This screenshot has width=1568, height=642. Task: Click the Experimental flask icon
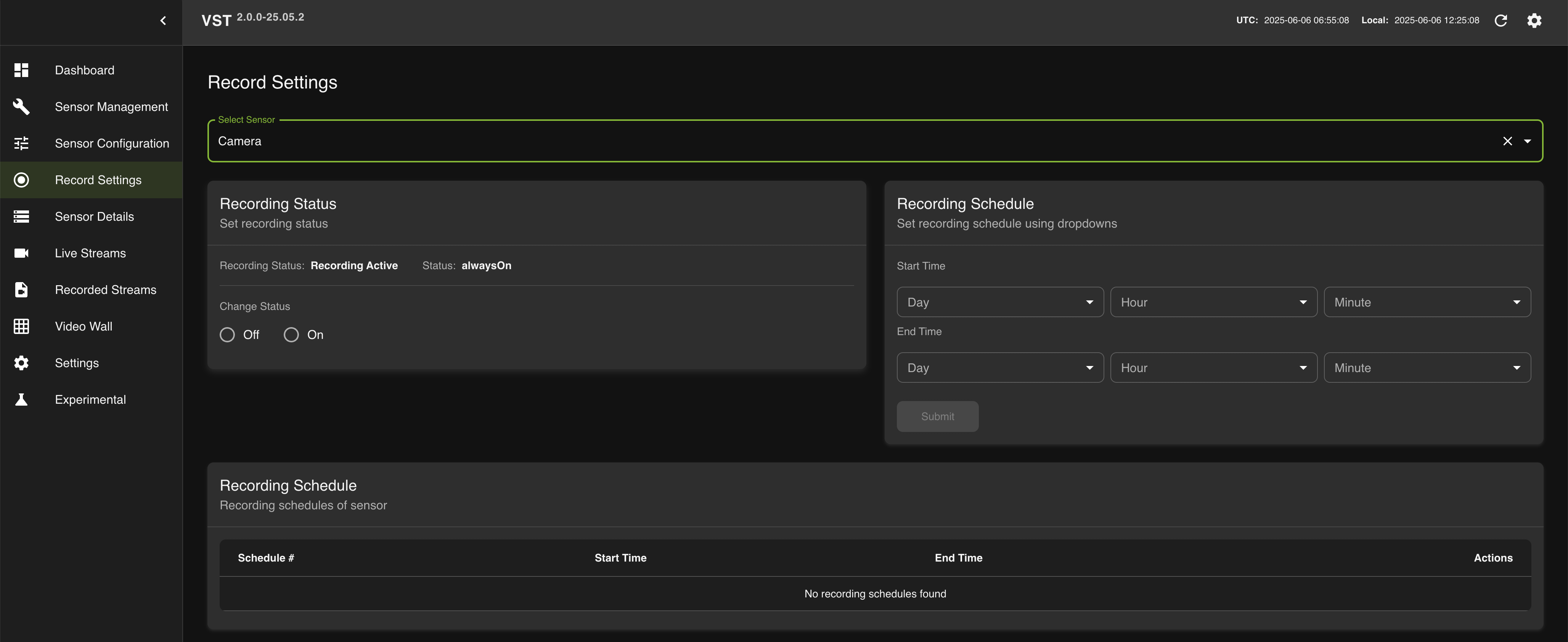point(21,400)
